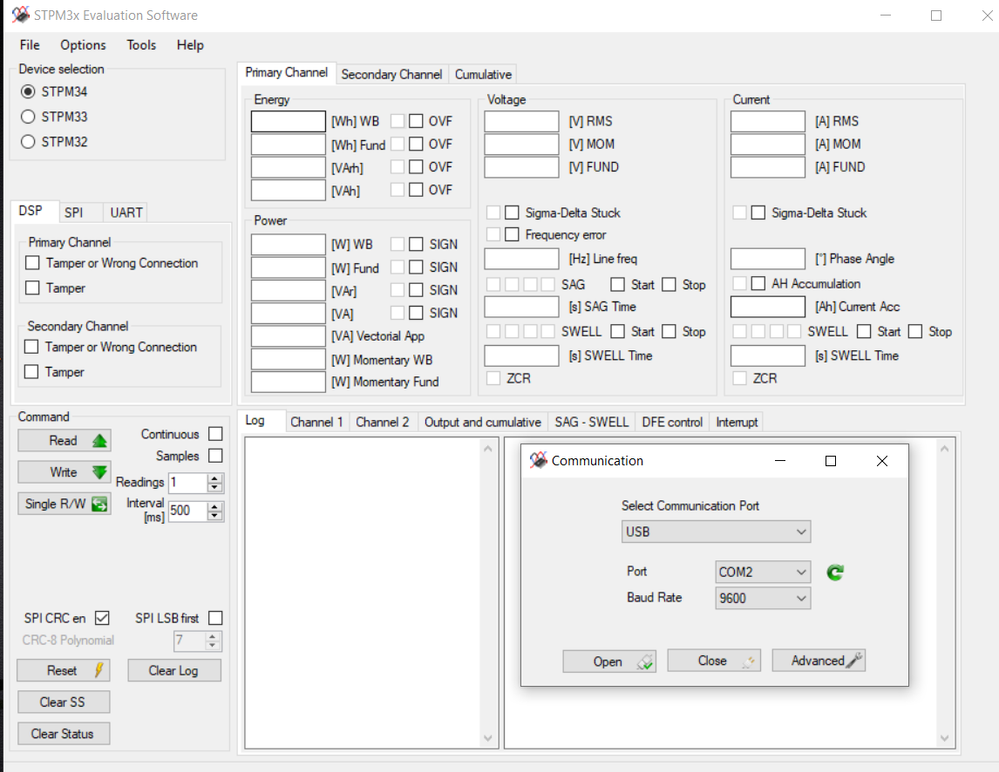999x772 pixels.
Task: Click the Clear Status button
Action: pos(64,734)
